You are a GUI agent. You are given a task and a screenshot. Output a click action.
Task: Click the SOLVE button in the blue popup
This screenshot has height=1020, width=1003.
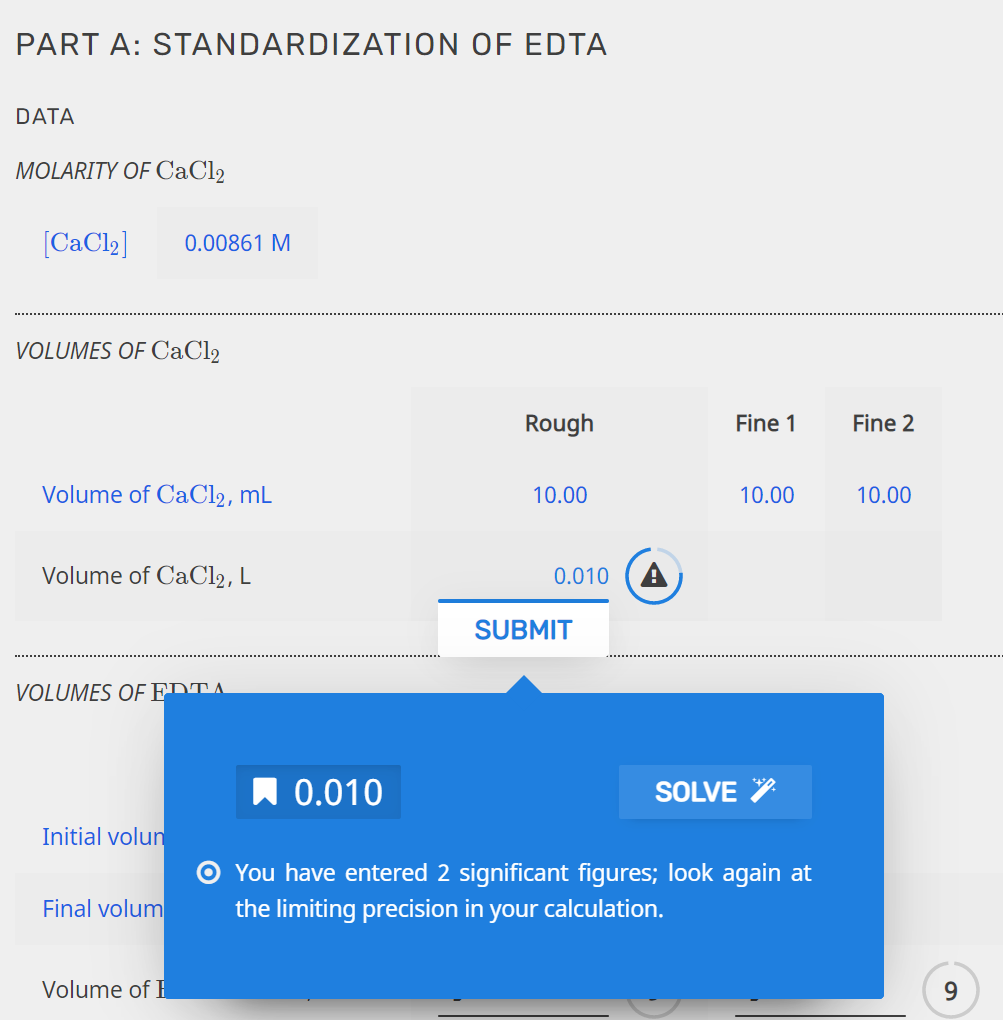[x=715, y=791]
